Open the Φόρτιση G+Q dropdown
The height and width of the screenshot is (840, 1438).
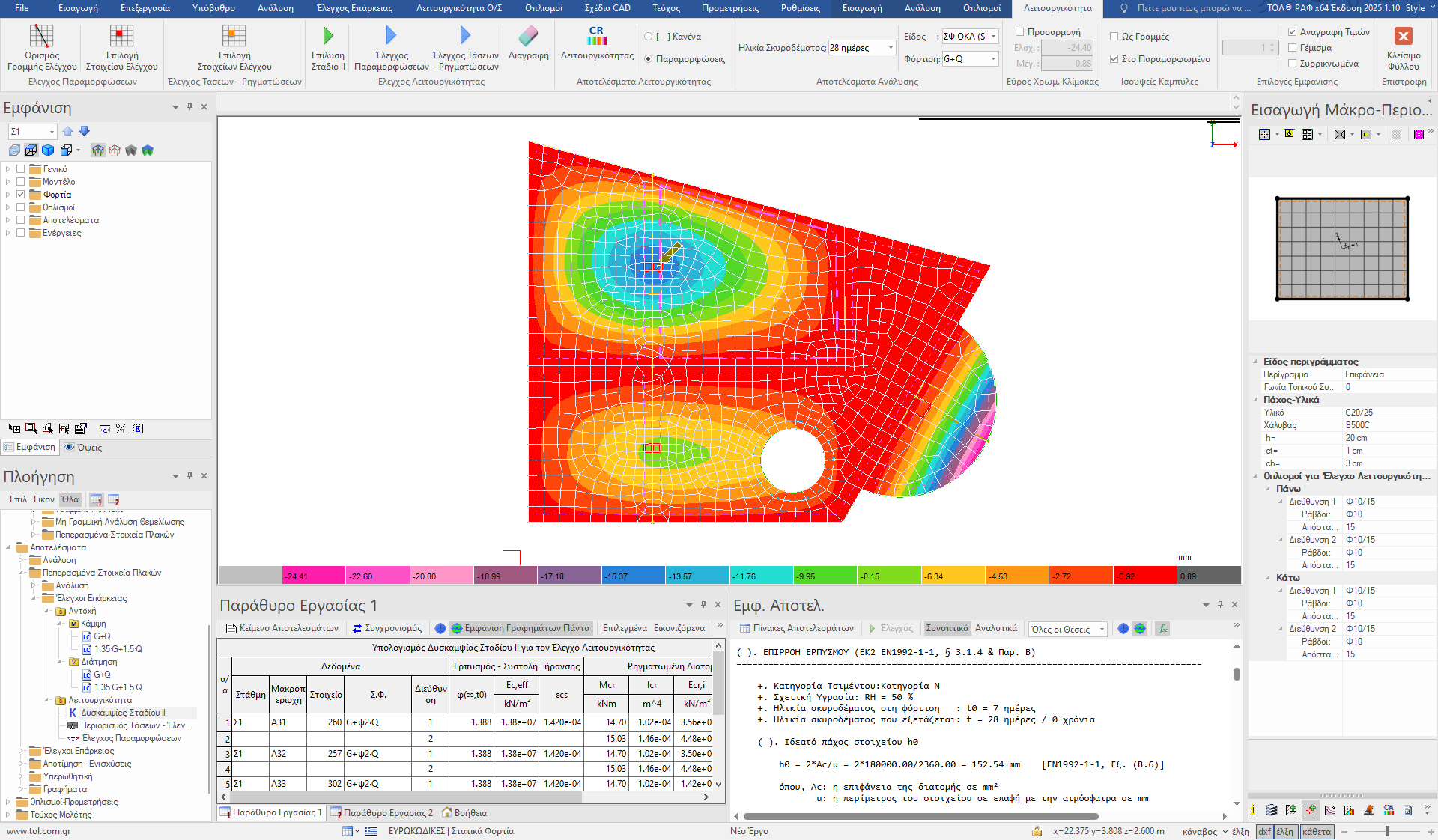pyautogui.click(x=993, y=59)
